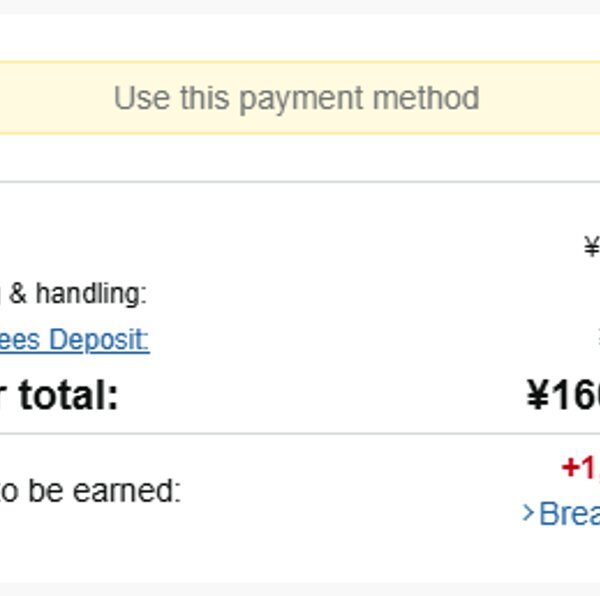Open the Fees Deposit link
The width and height of the screenshot is (600, 596).
click(74, 340)
